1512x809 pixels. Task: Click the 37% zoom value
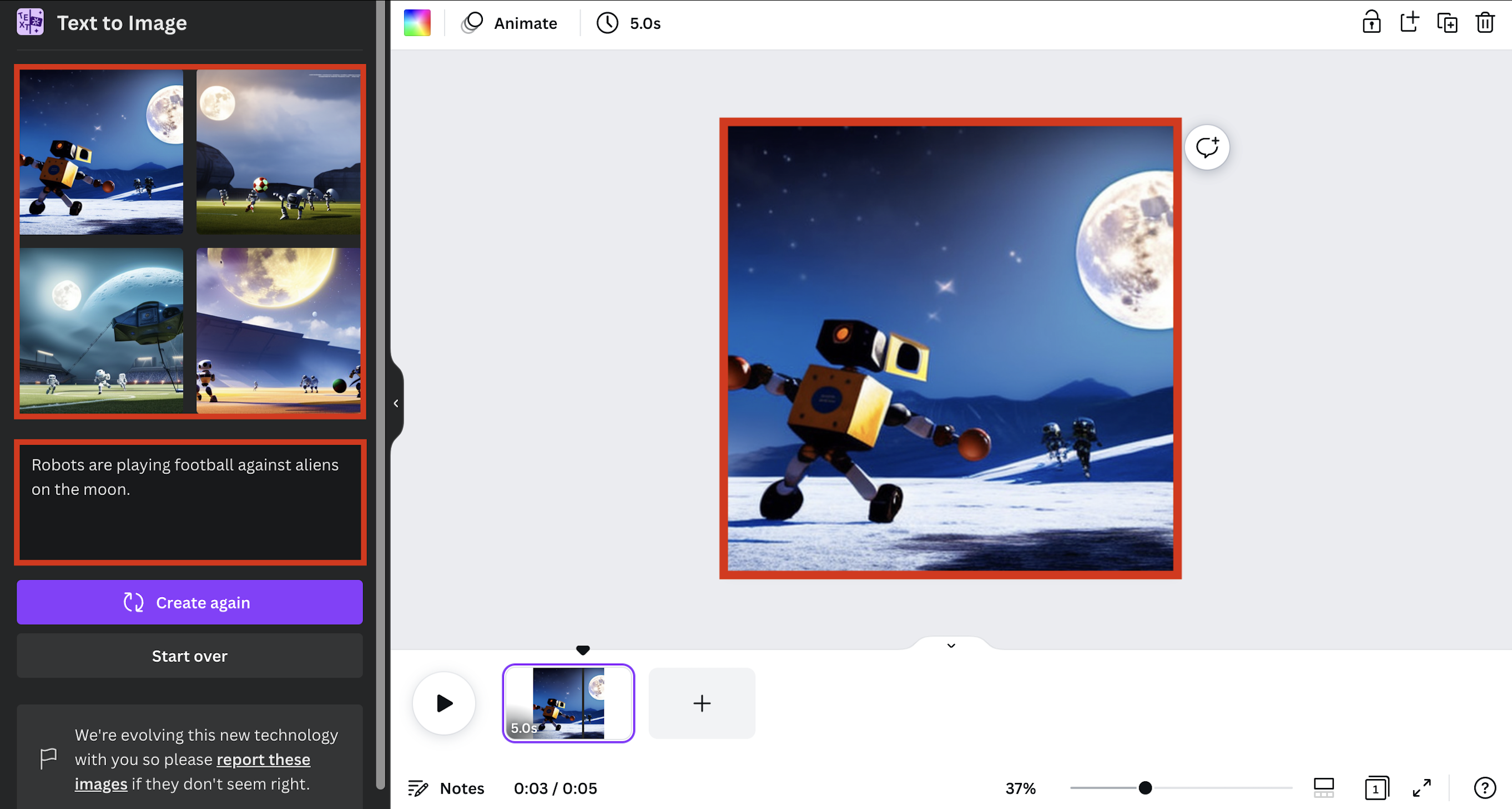click(x=1021, y=788)
